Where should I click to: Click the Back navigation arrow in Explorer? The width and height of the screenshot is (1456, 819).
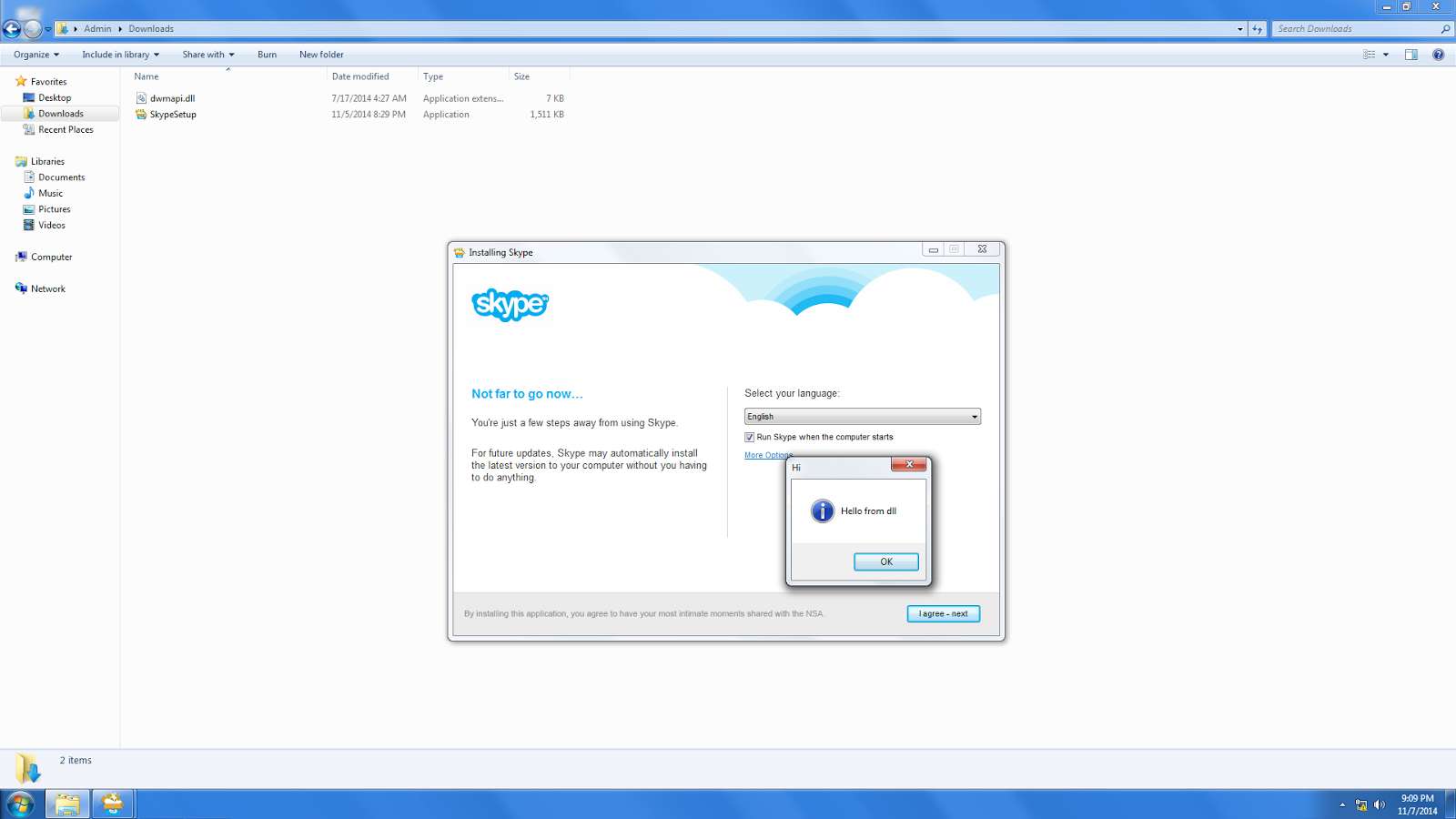point(11,29)
